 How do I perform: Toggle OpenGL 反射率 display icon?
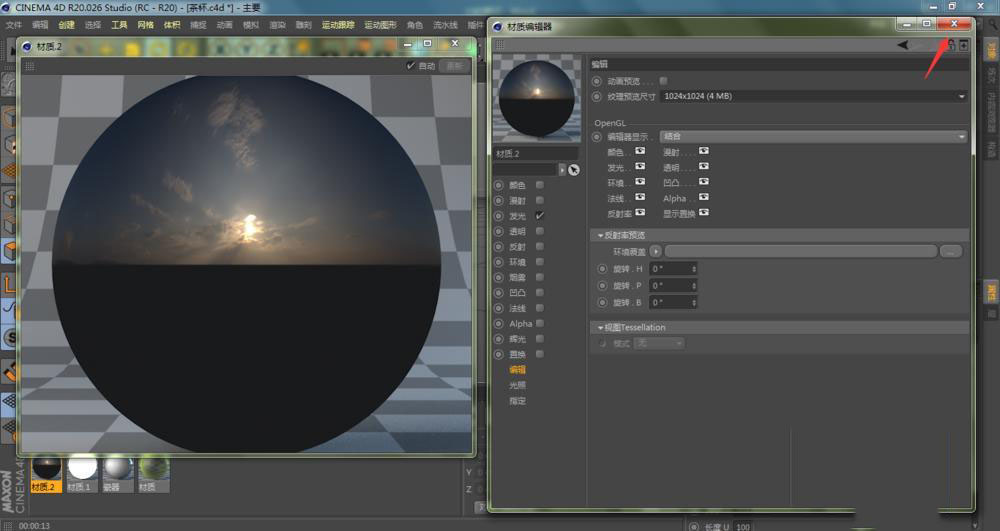[640, 212]
